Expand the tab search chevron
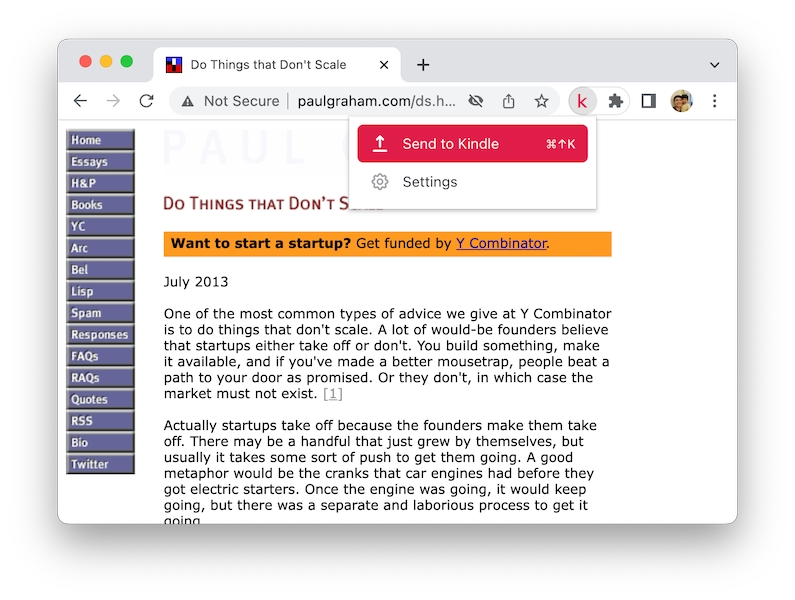The image size is (795, 600). point(714,65)
